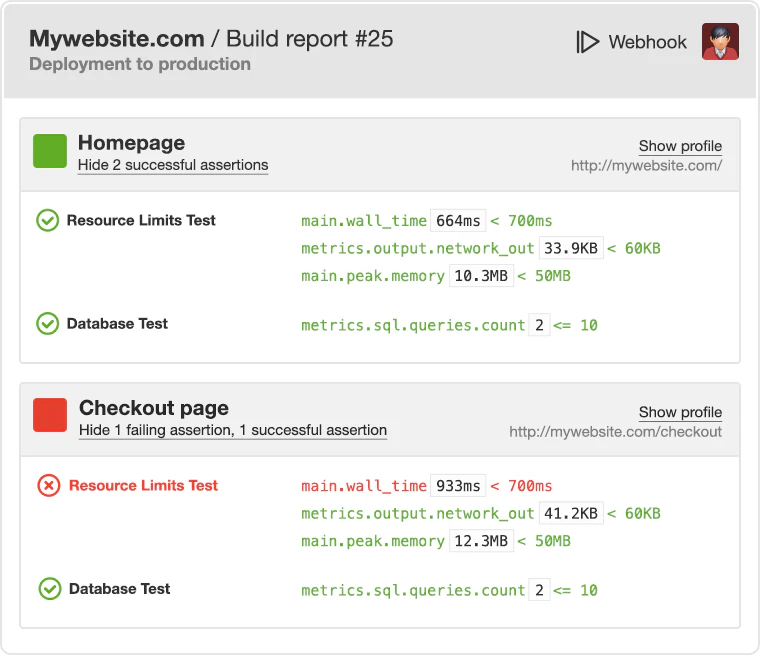Image resolution: width=760 pixels, height=655 pixels.
Task: Click Checkout Database Test green check icon
Action: (49, 589)
